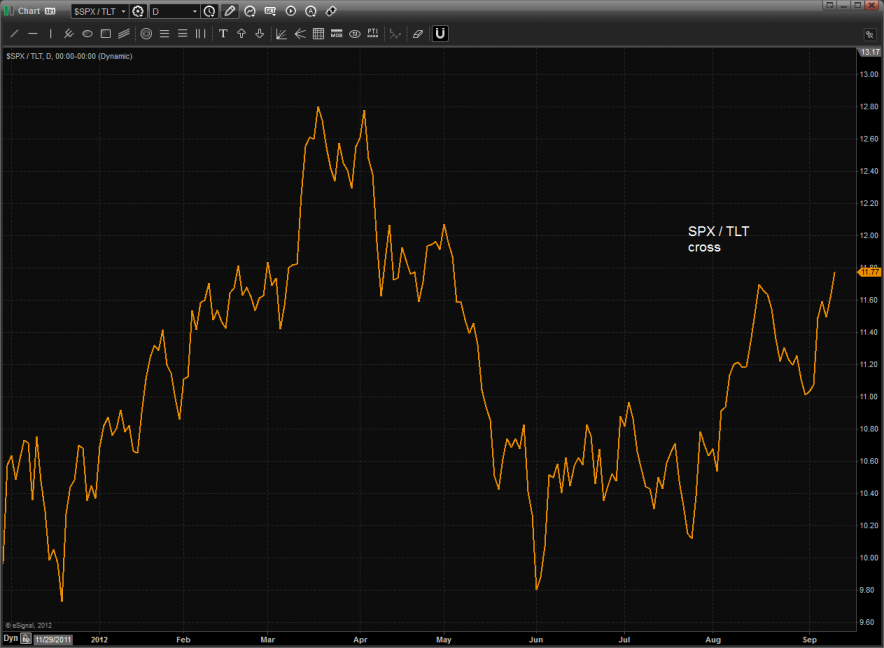Open the time template clock menu
Viewport: 884px width, 648px height.
209,11
